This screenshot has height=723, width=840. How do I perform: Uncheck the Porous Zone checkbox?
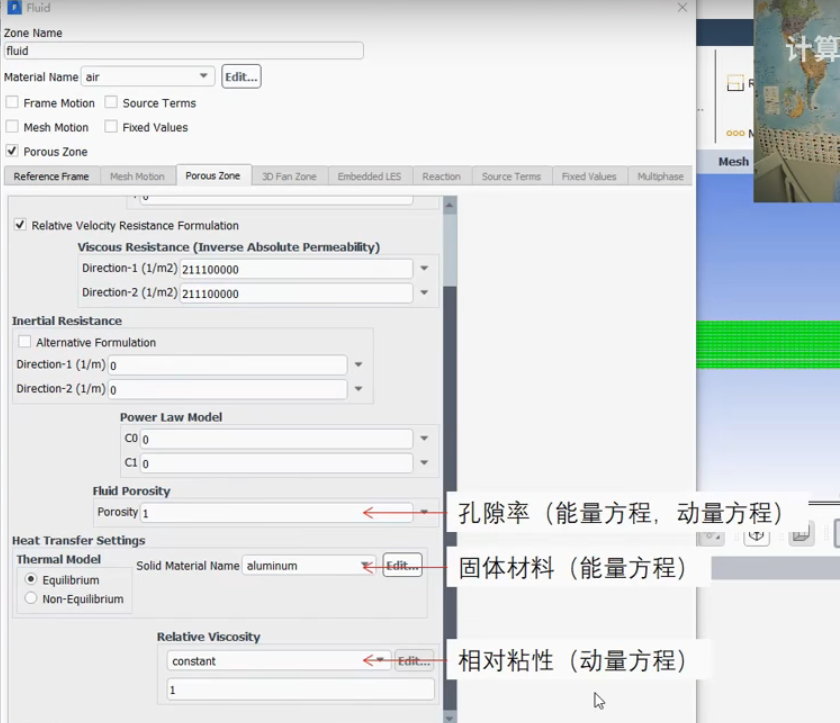11,152
